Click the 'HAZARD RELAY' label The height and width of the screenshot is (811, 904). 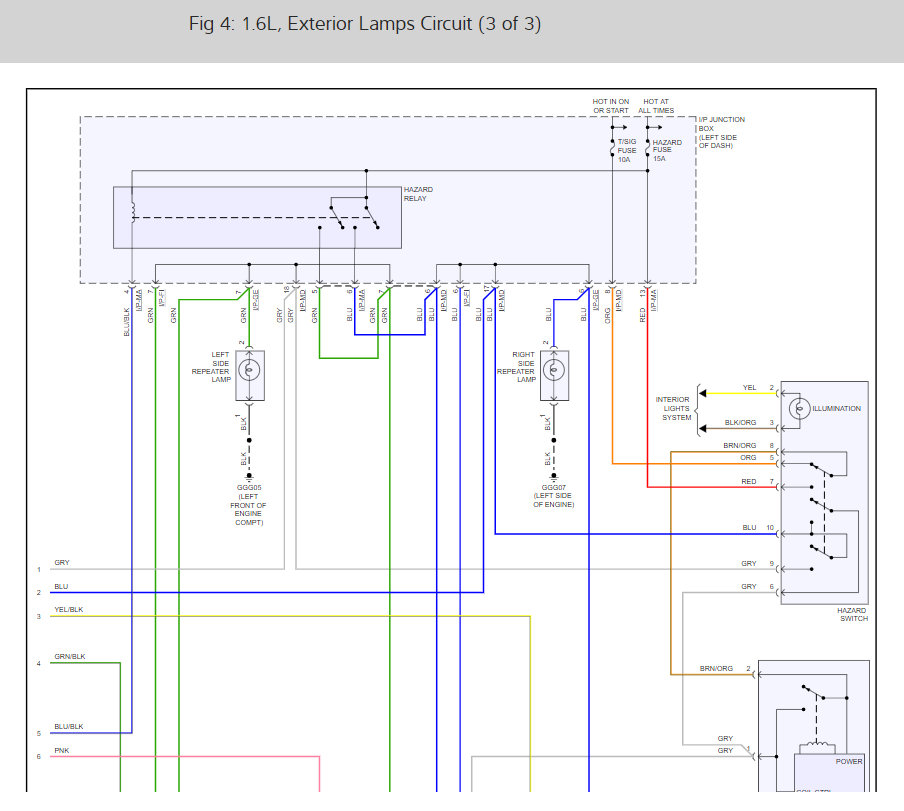click(418, 194)
